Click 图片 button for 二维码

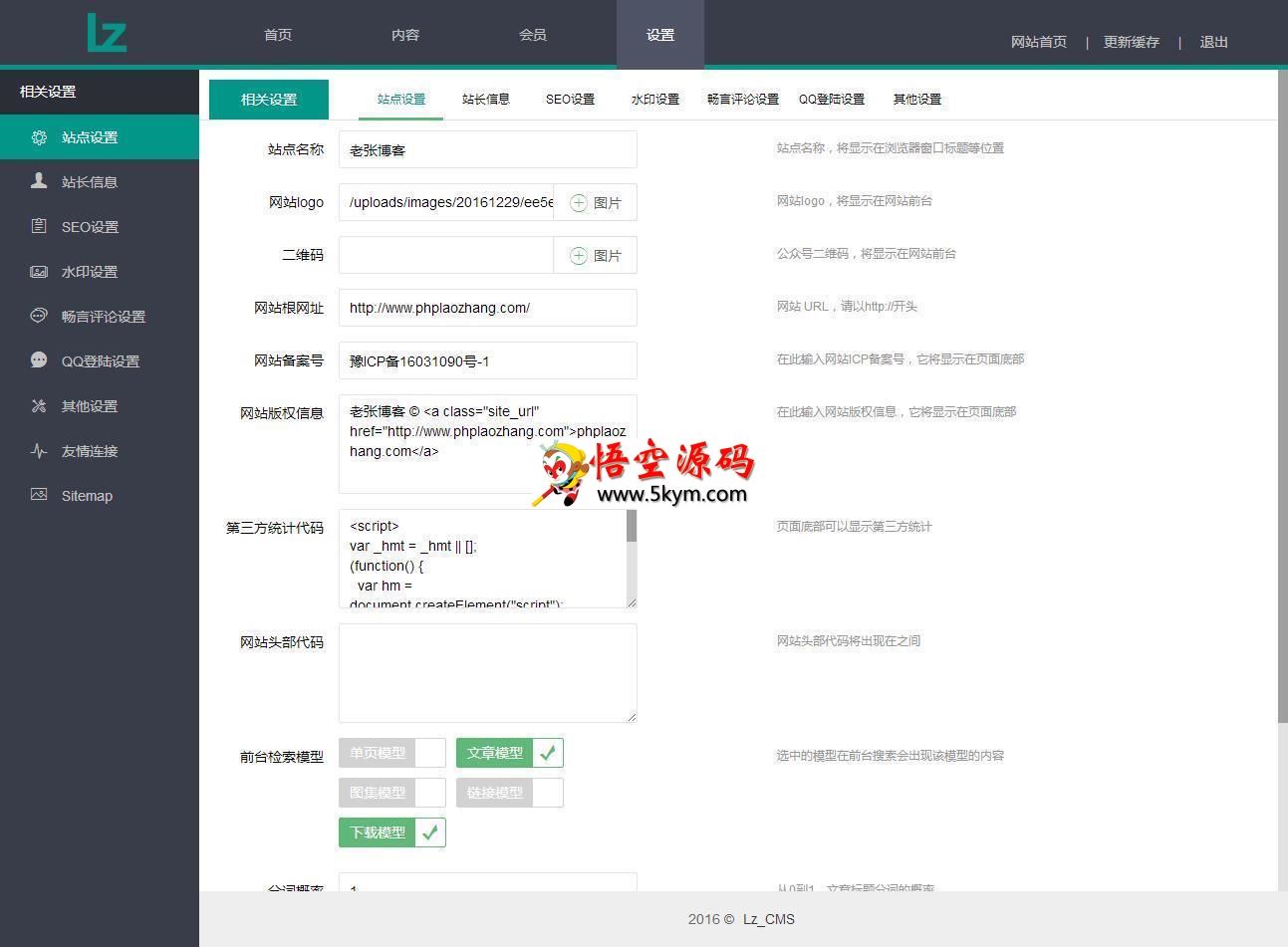tap(596, 255)
